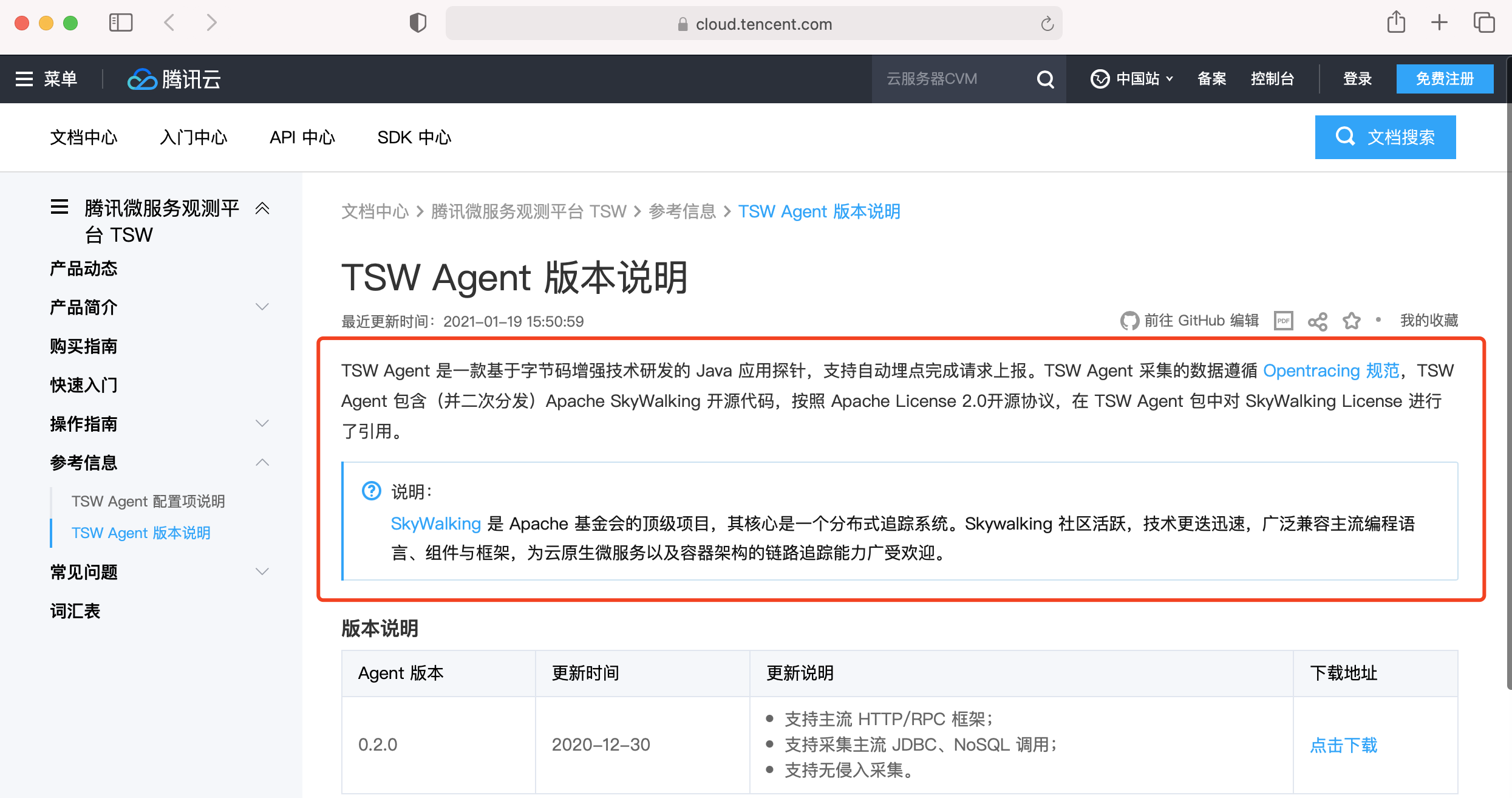Click the share icon near title

(1317, 321)
